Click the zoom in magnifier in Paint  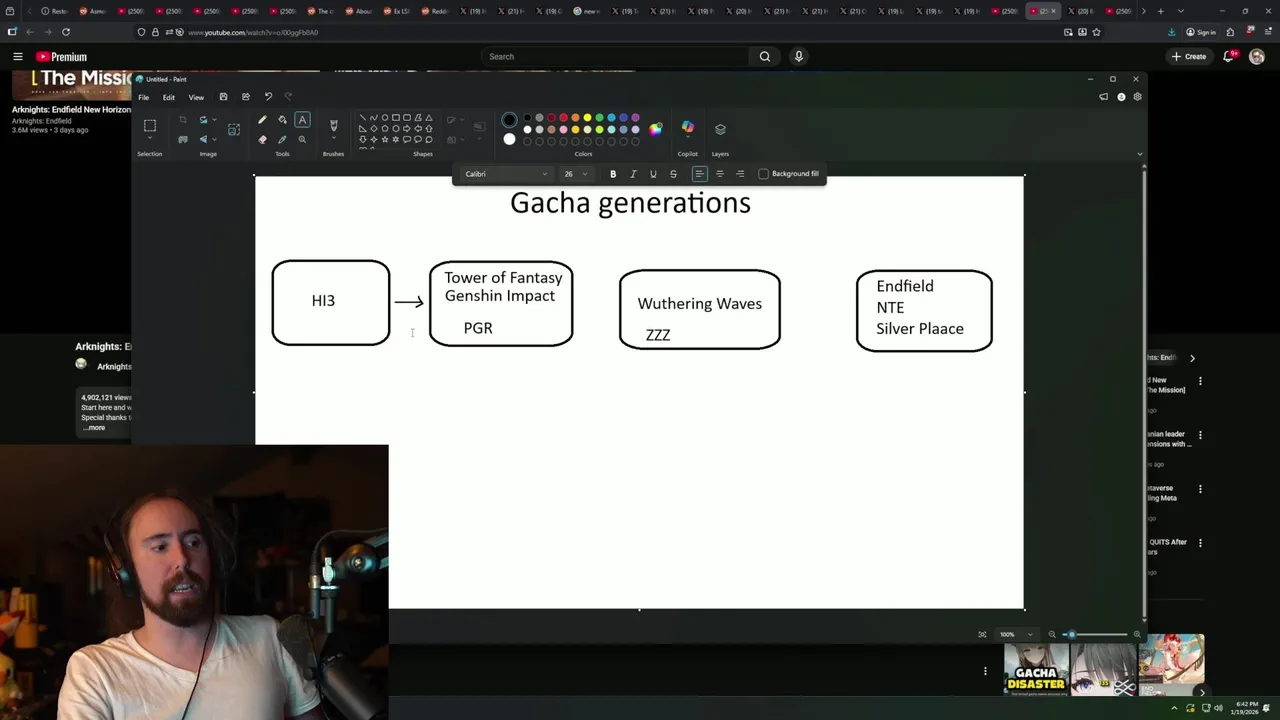point(1137,634)
